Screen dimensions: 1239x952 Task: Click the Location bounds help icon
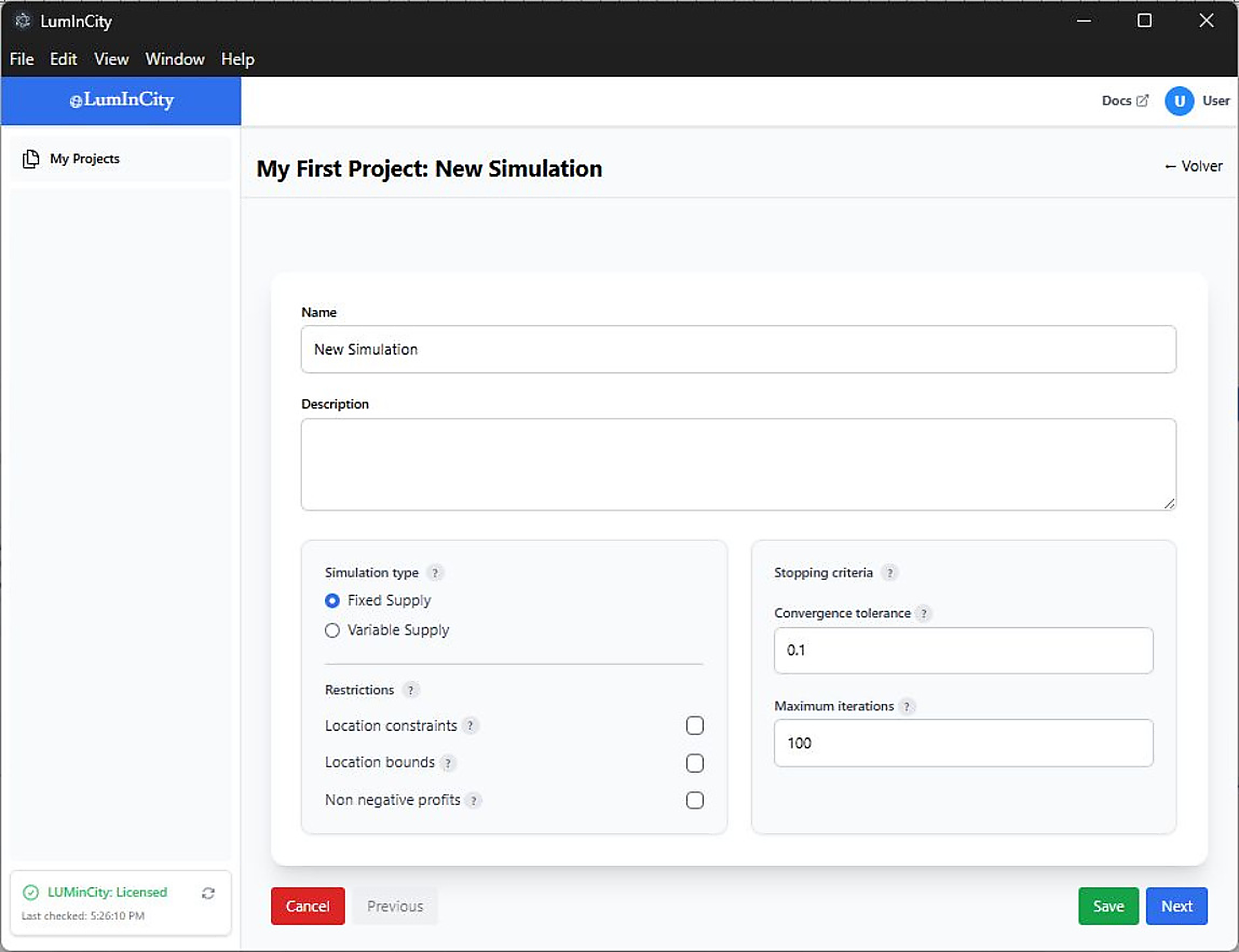coord(448,763)
